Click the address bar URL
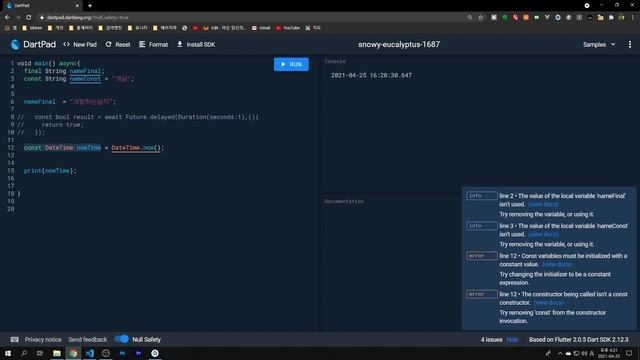Image resolution: width=640 pixels, height=360 pixels. coord(87,18)
